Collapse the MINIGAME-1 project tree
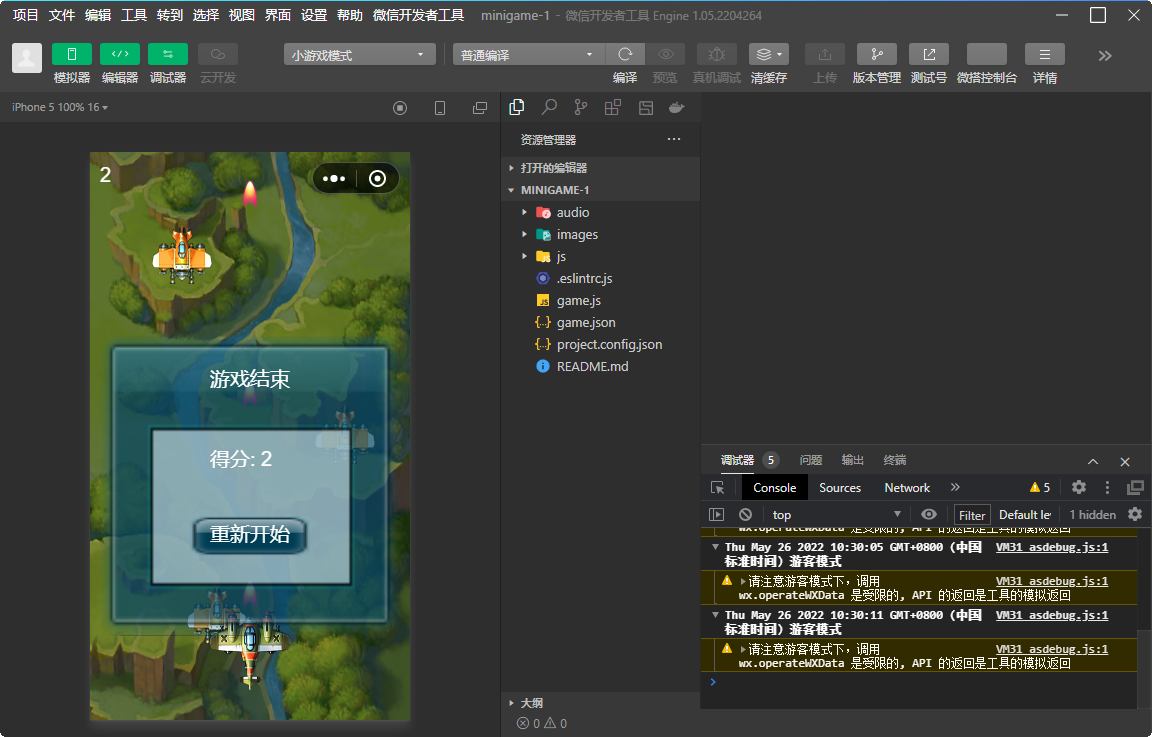Viewport: 1152px width, 737px height. (x=600, y=190)
